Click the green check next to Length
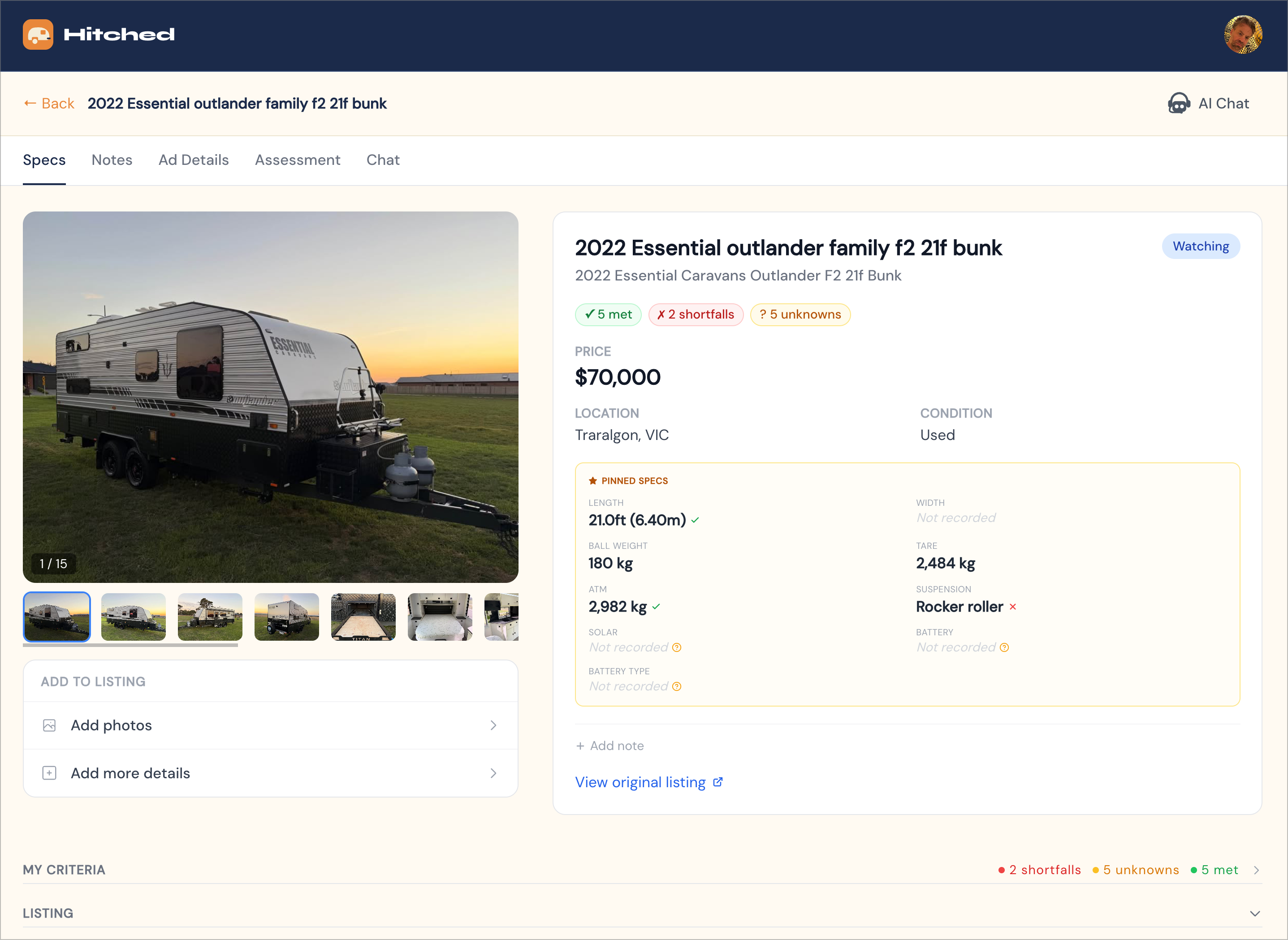The height and width of the screenshot is (940, 1288). click(x=696, y=520)
